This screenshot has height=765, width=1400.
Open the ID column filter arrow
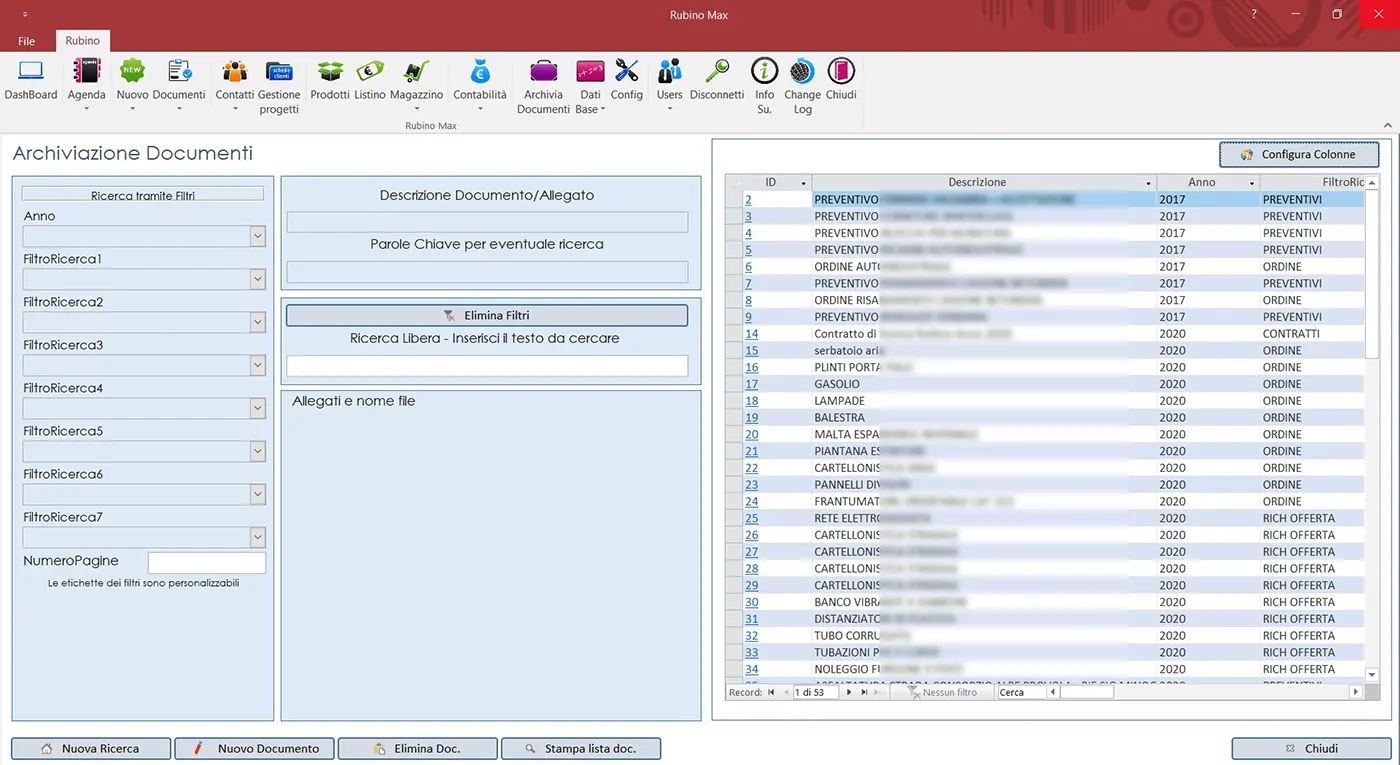click(803, 183)
